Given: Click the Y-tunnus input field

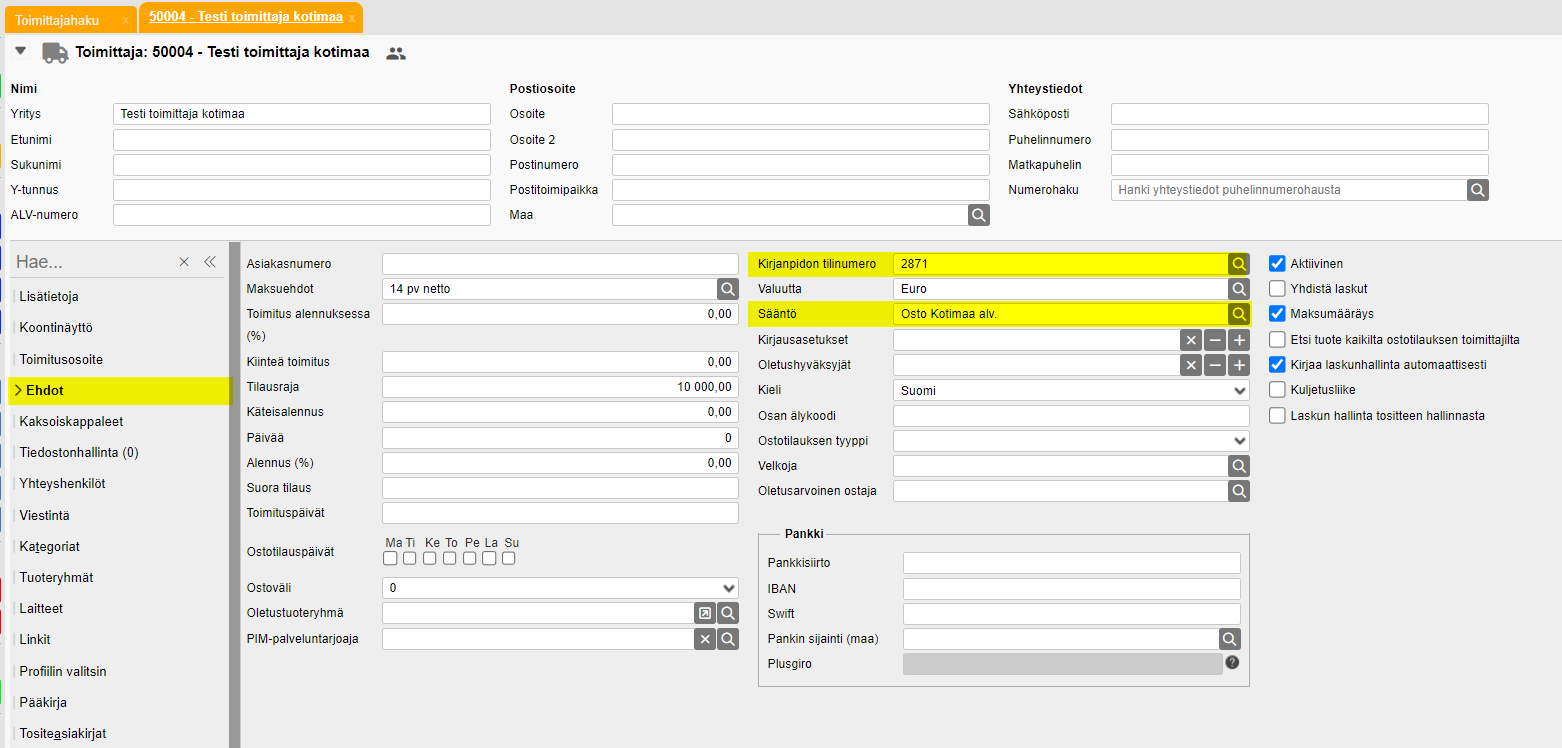Looking at the screenshot, I should click(x=302, y=190).
